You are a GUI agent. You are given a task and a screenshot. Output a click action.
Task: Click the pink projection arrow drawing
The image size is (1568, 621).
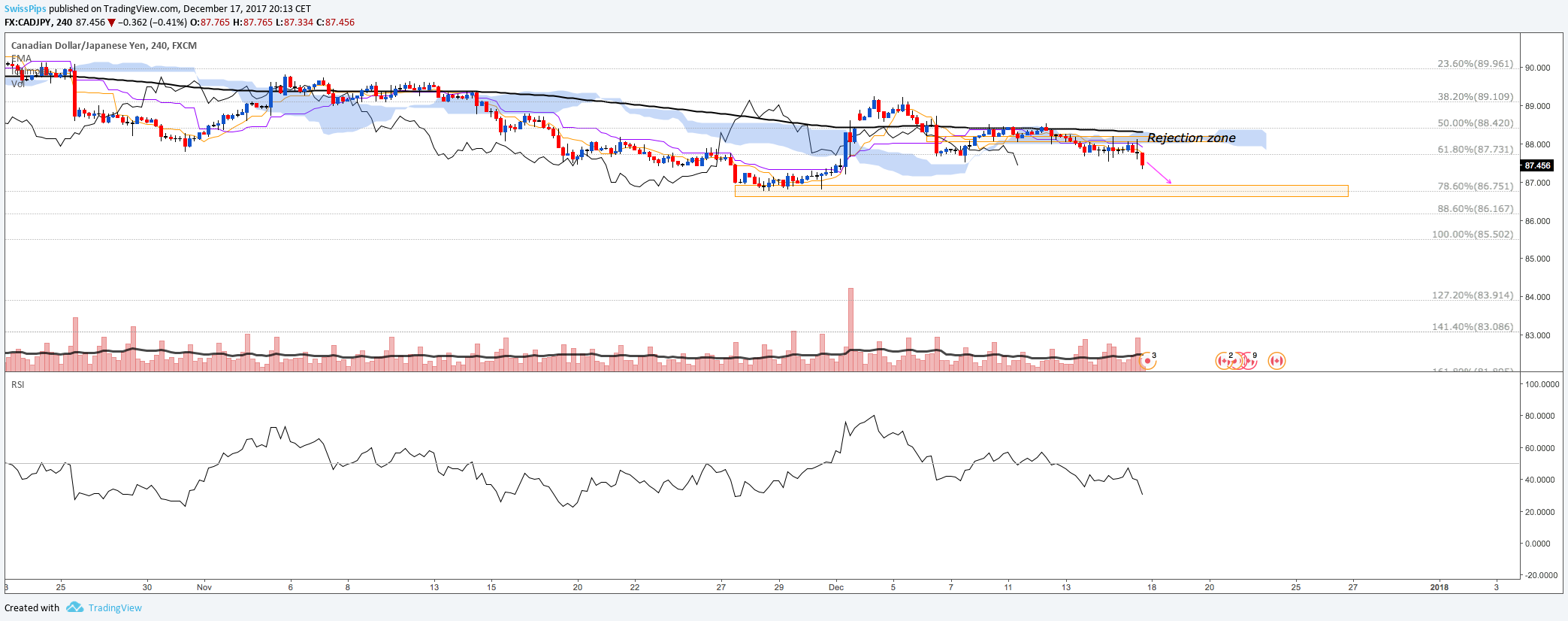[1159, 173]
